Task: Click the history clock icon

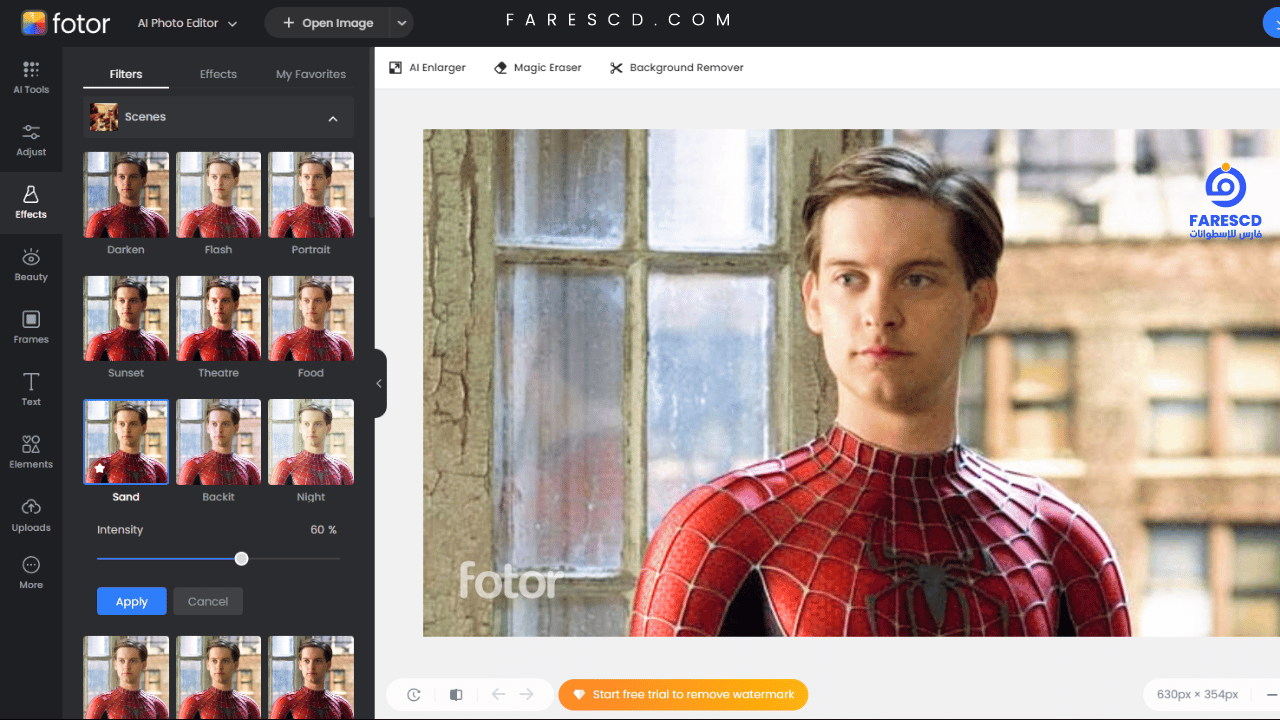Action: [413, 694]
